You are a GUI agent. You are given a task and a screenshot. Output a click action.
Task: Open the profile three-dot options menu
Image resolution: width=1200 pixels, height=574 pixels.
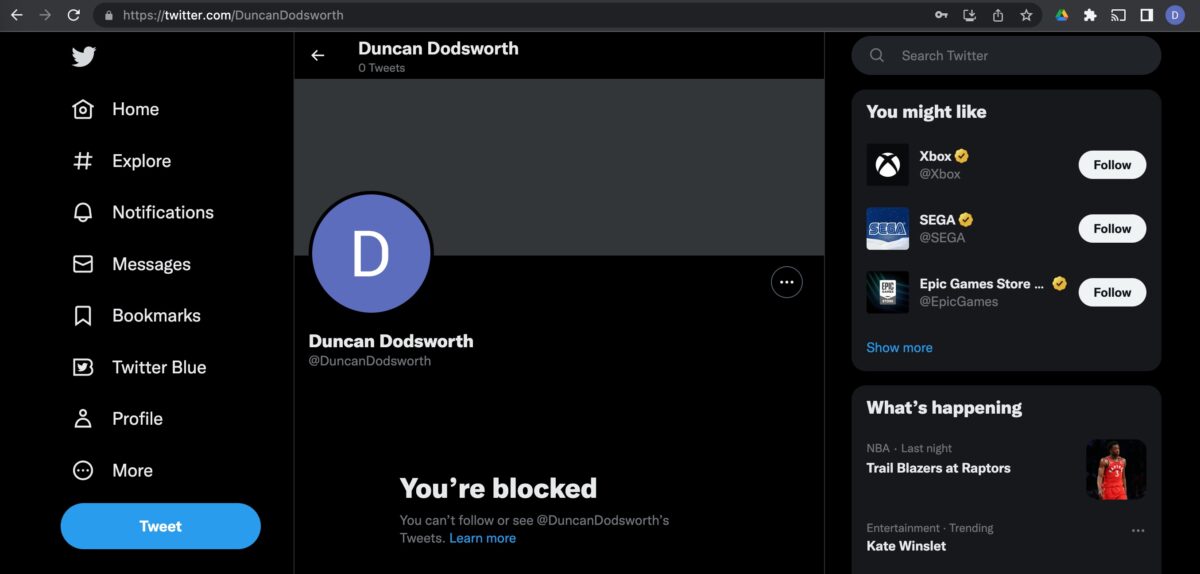[787, 283]
